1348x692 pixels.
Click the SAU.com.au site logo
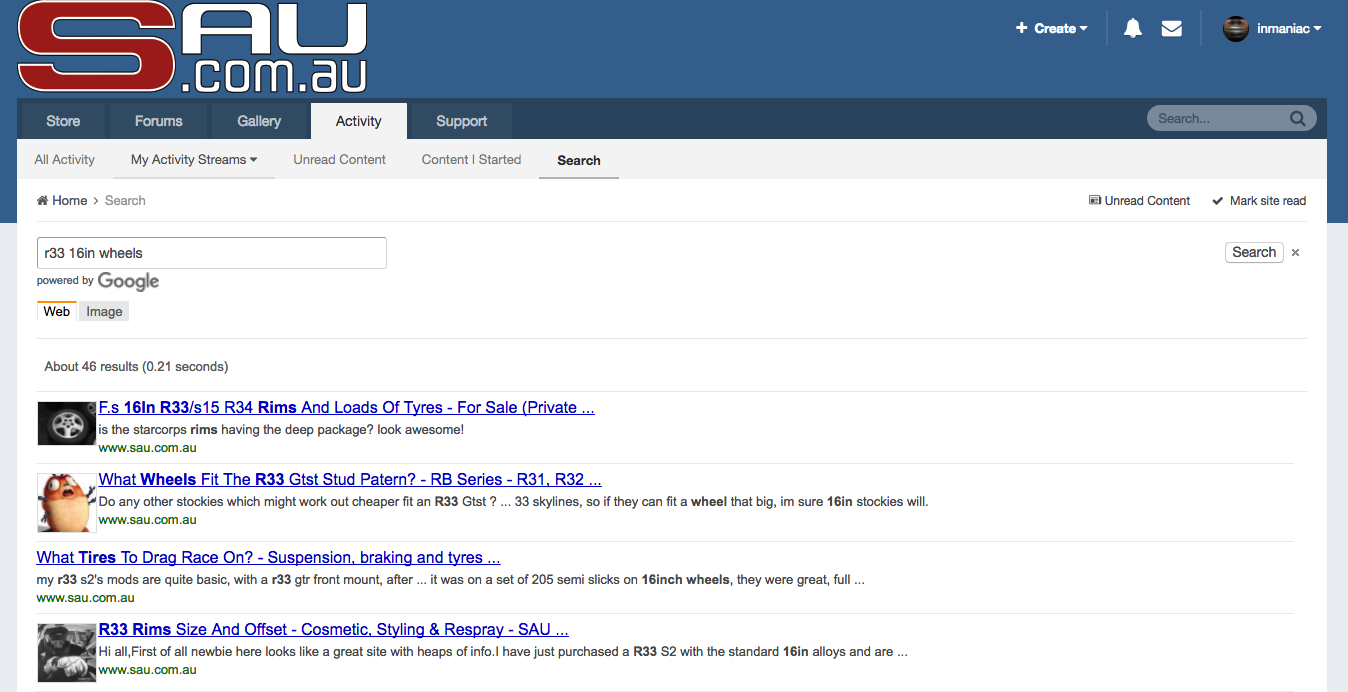coord(192,48)
